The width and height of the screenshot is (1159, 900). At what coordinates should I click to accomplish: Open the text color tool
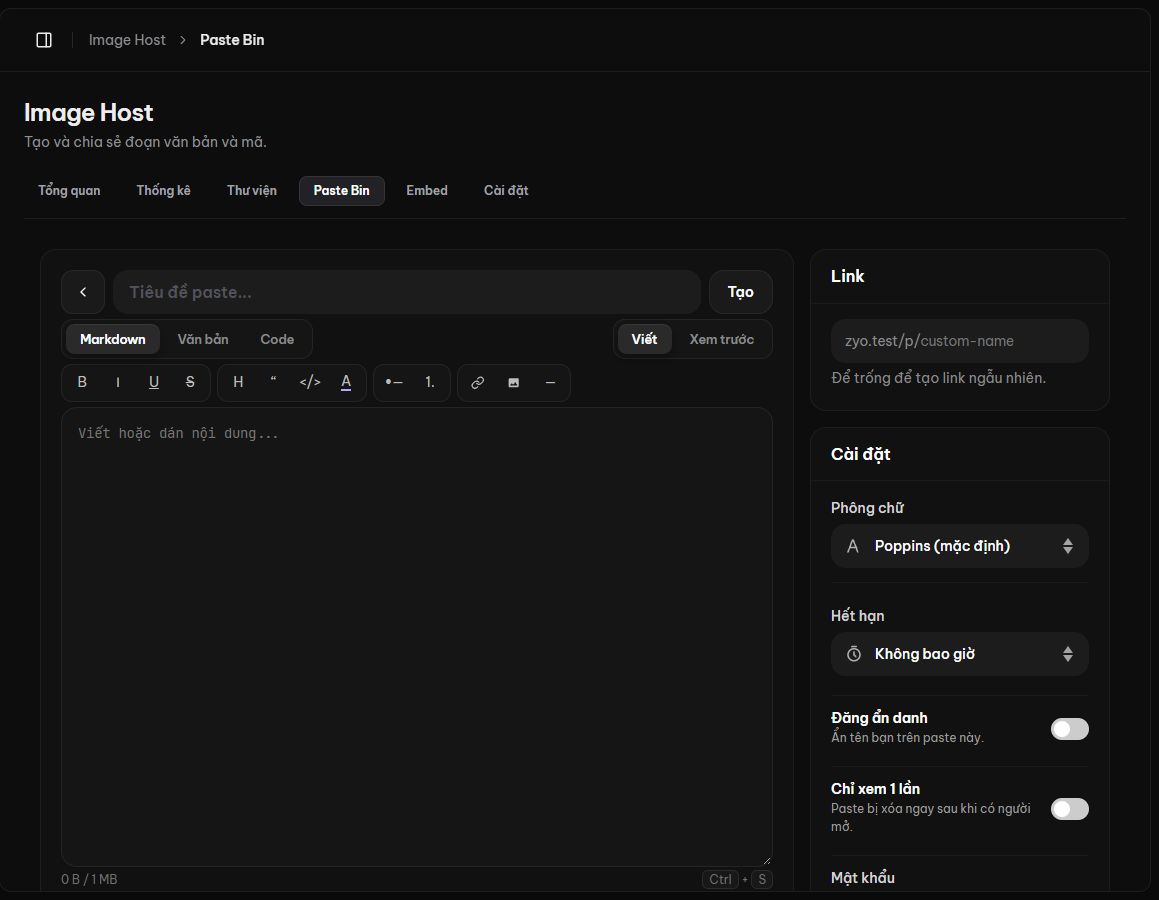pos(346,382)
